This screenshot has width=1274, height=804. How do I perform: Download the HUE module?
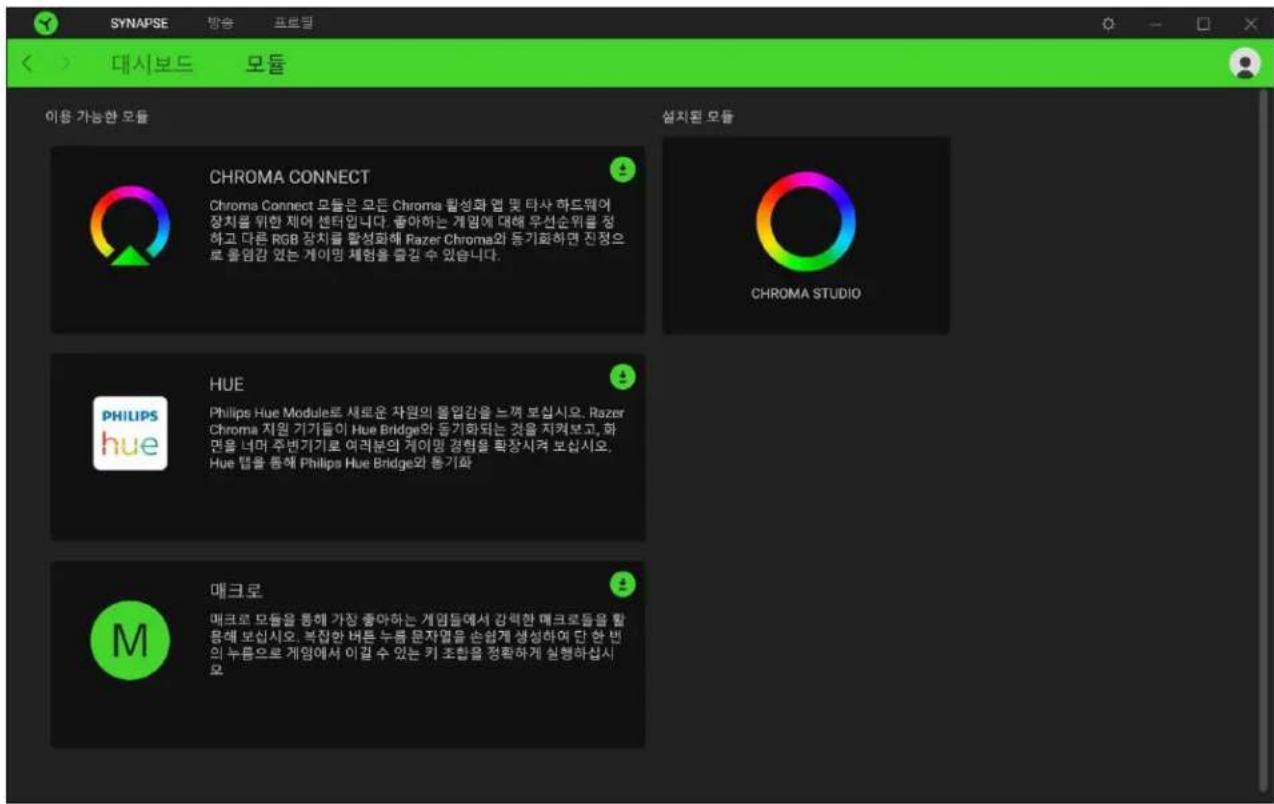click(x=623, y=377)
